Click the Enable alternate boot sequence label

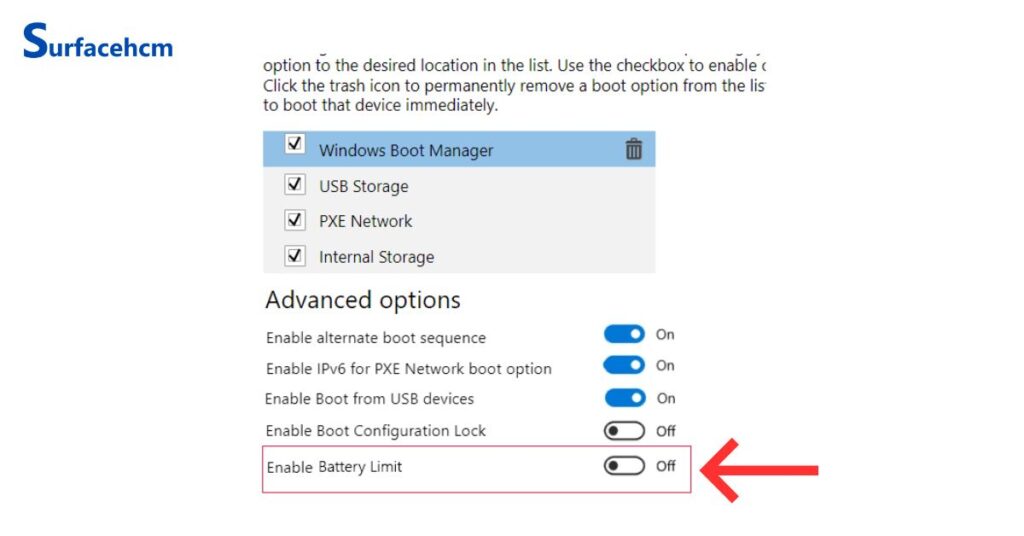[x=375, y=338]
